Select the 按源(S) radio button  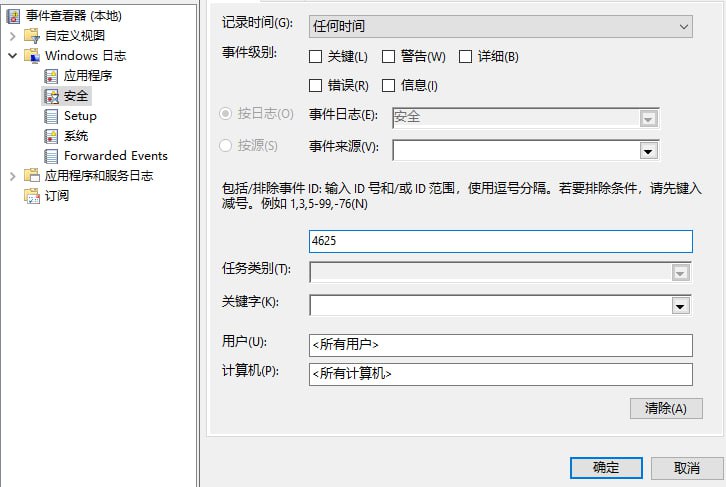[x=225, y=146]
